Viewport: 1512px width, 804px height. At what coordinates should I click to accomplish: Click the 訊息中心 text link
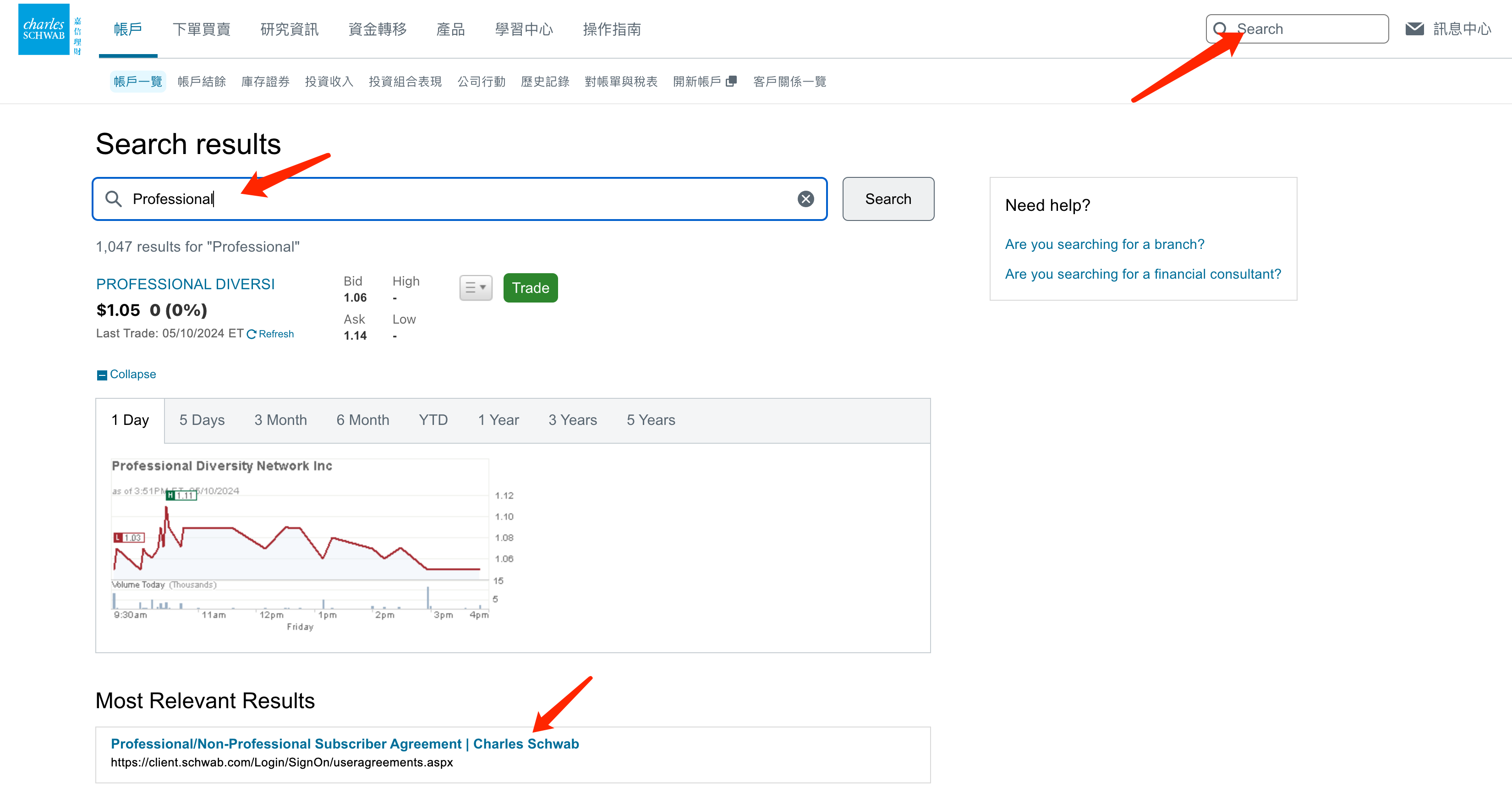1462,29
